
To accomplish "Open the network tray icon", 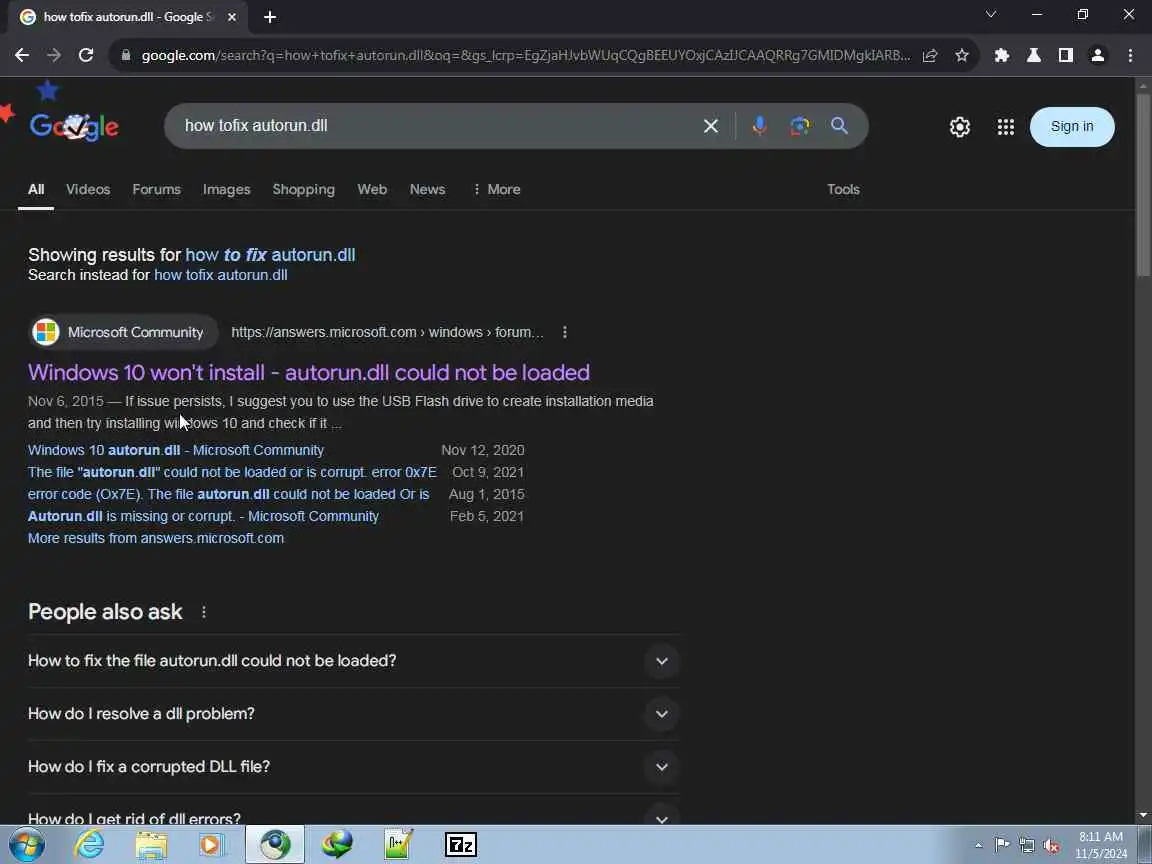I will [1026, 846].
